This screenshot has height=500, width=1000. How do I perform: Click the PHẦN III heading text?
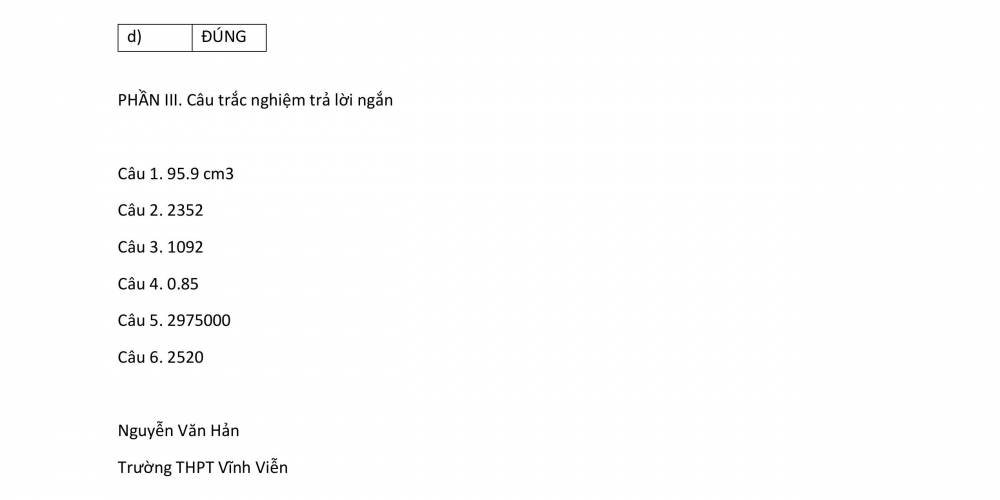(255, 100)
